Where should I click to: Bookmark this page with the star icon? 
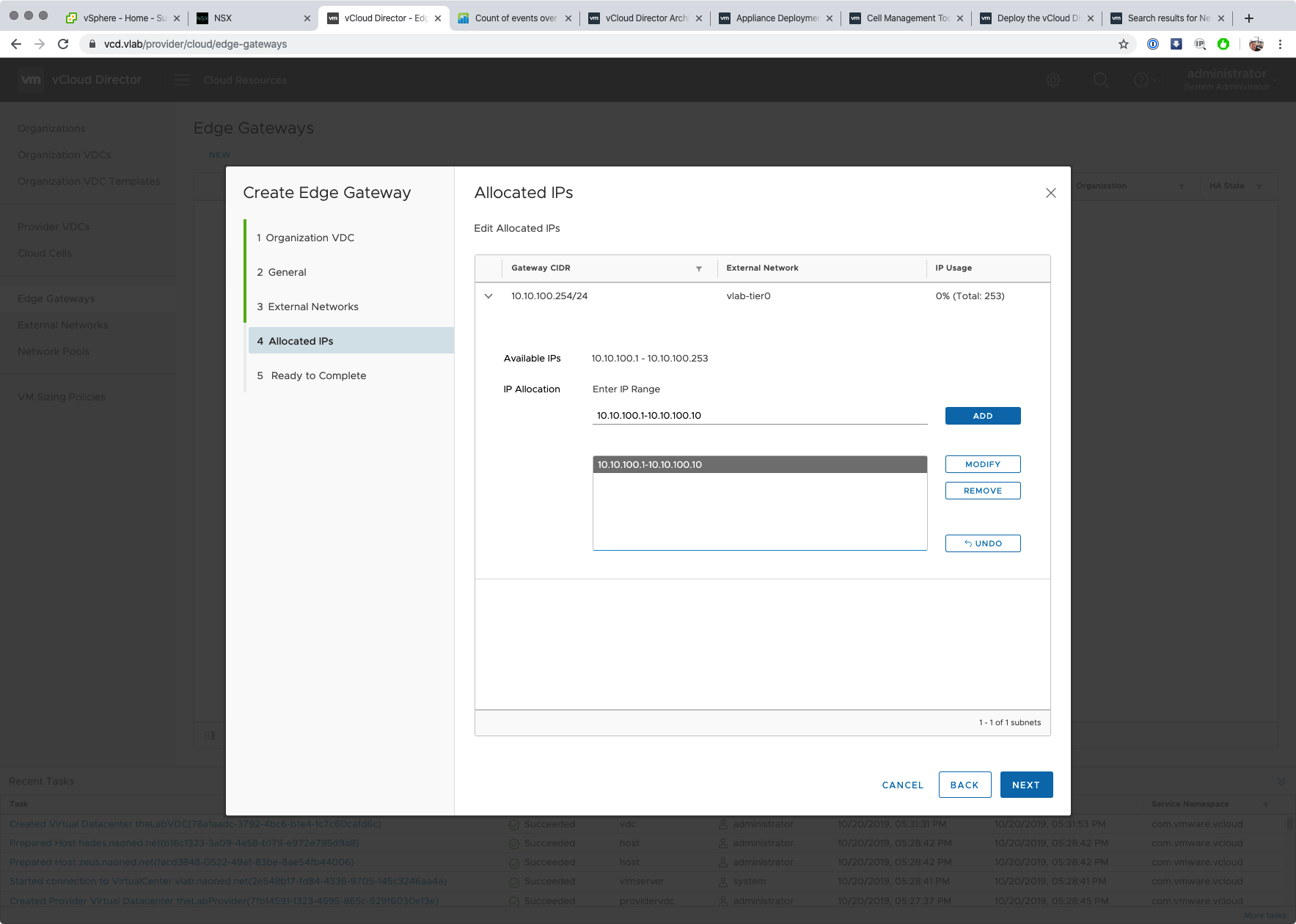(1123, 44)
